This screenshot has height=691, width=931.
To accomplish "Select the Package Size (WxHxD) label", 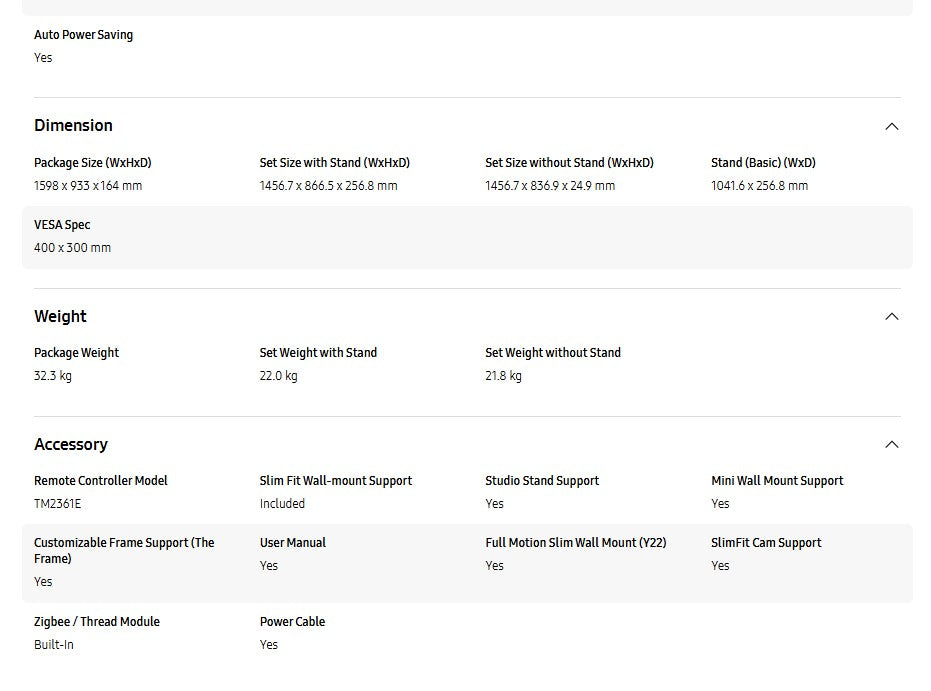I will point(92,163).
